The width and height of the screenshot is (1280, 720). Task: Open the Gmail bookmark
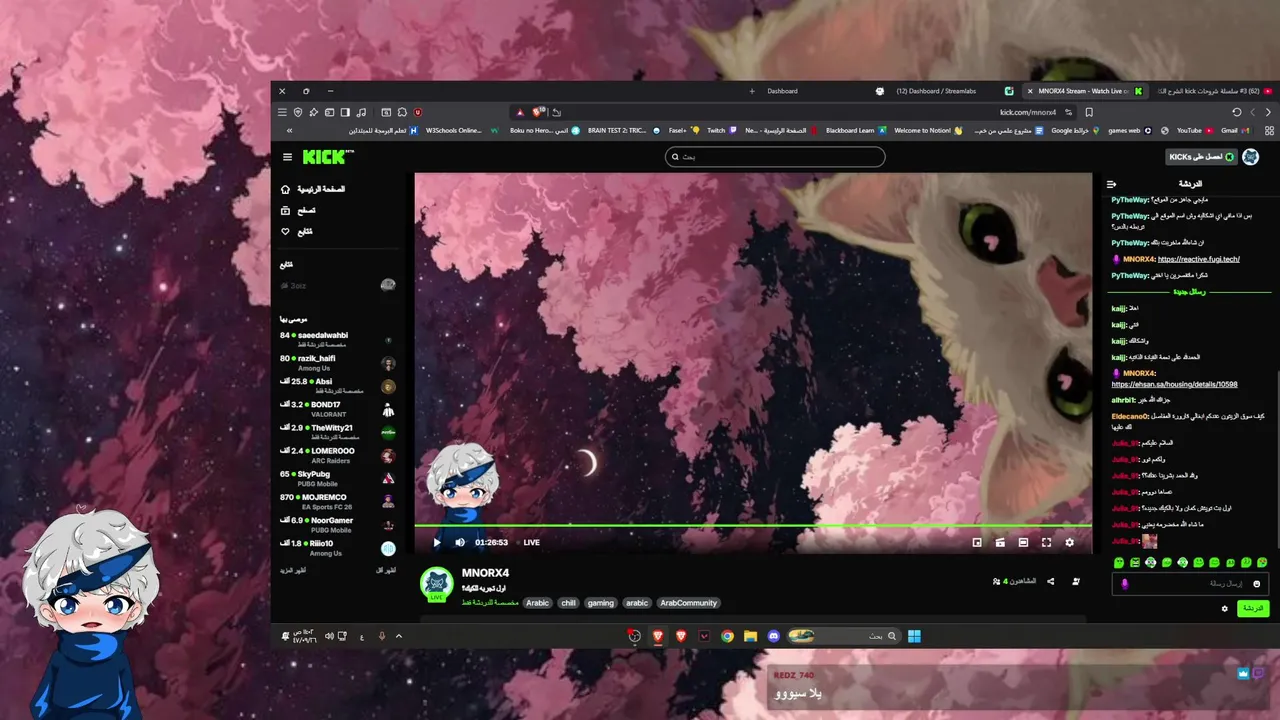1235,131
